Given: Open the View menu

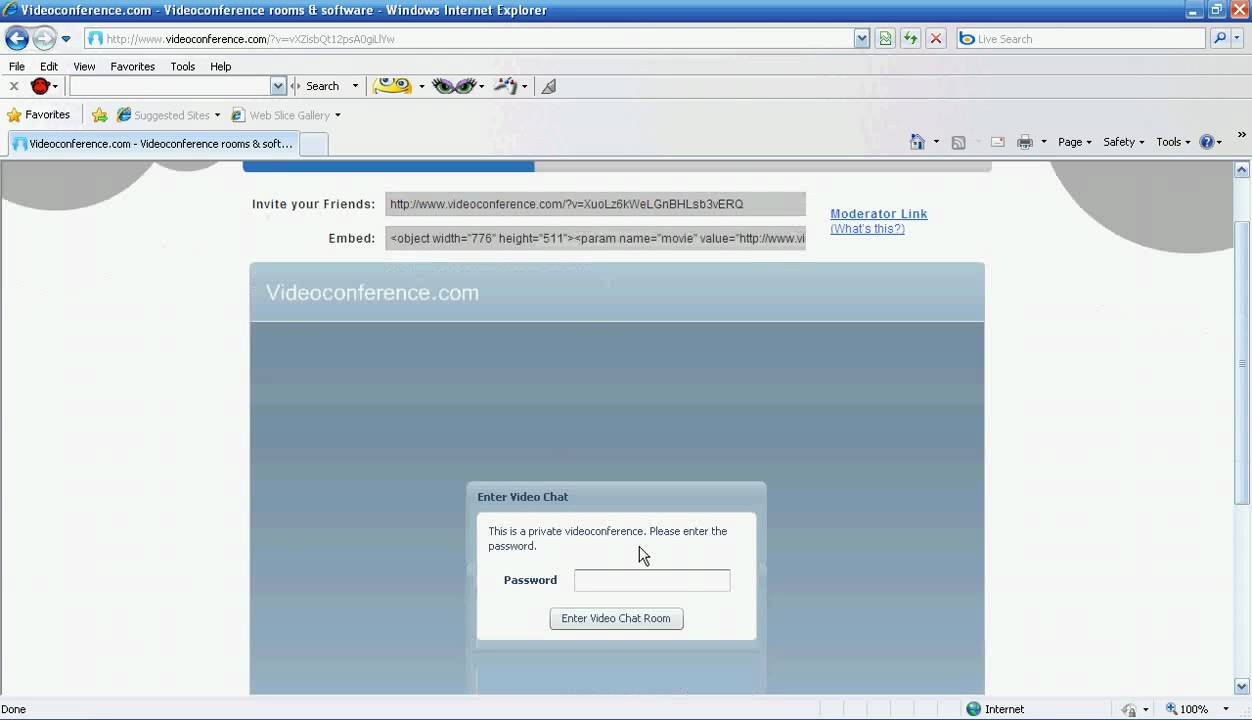Looking at the screenshot, I should click(84, 66).
